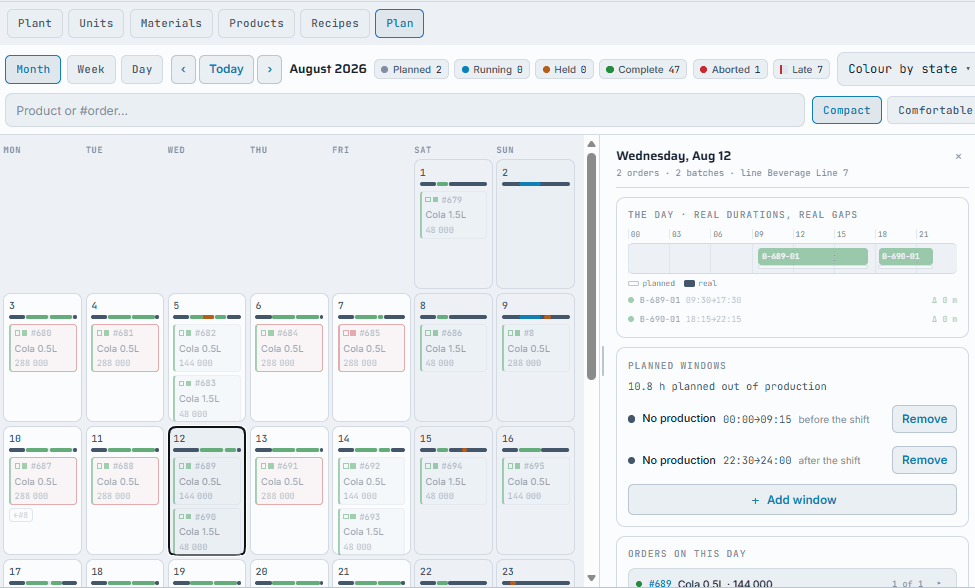Image resolution: width=975 pixels, height=588 pixels.
Task: Switch calendar to Day view
Action: 142,70
